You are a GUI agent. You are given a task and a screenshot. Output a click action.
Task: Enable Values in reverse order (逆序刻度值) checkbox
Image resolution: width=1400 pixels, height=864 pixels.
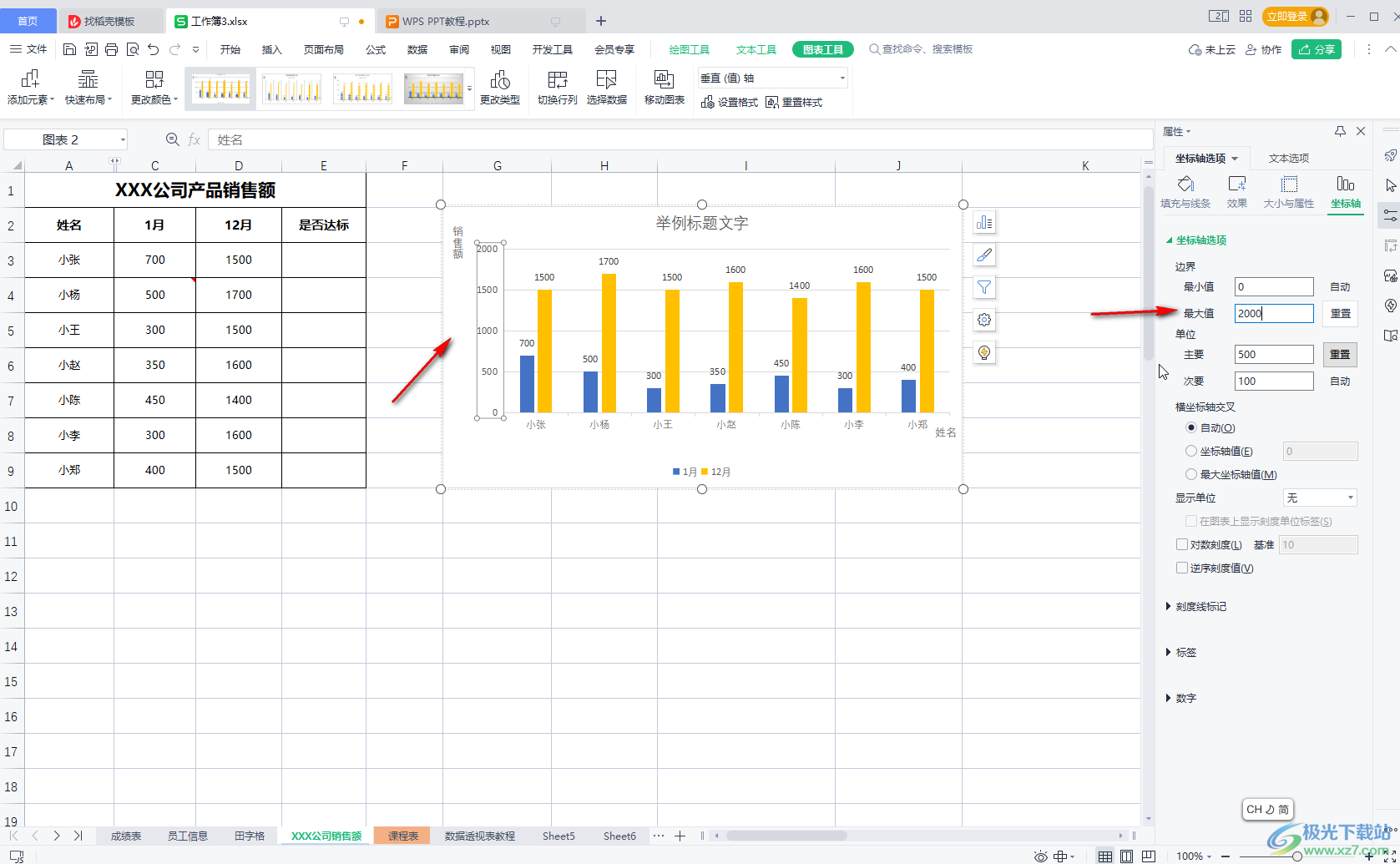point(1182,568)
